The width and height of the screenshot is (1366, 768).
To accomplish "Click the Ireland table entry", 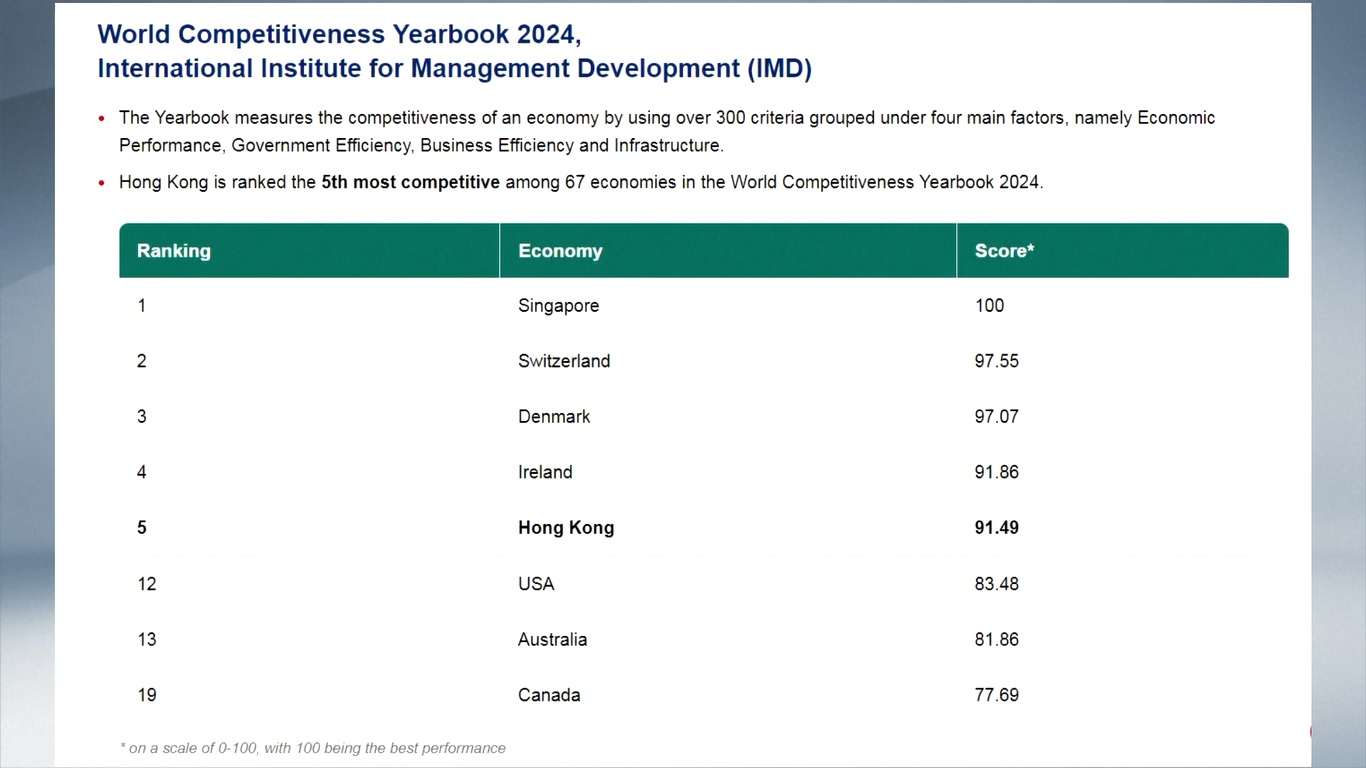I will click(545, 472).
